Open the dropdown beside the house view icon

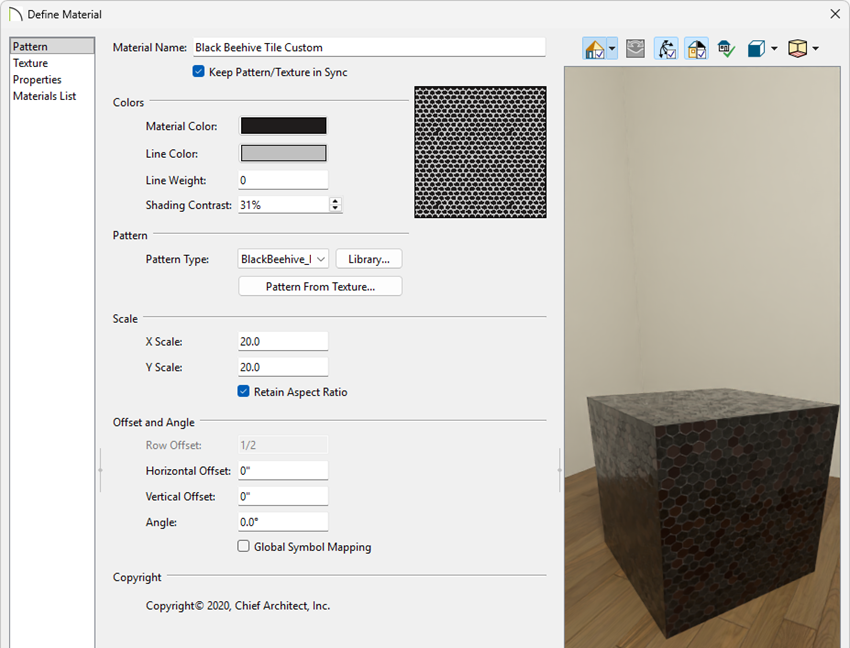(611, 48)
